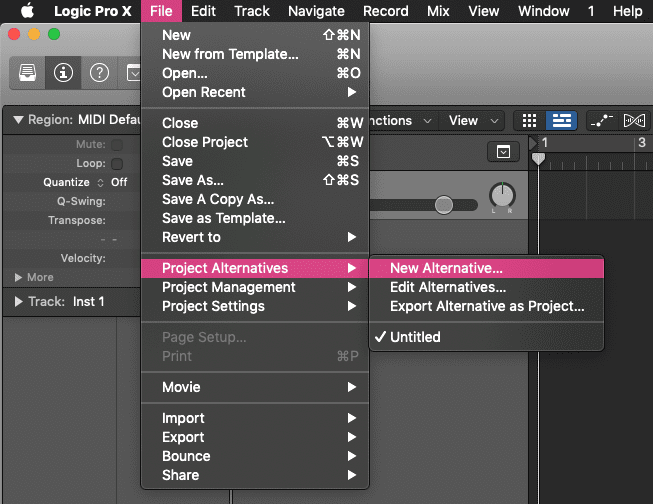Expand the More disclosure triangle
This screenshot has width=653, height=504.
18,277
